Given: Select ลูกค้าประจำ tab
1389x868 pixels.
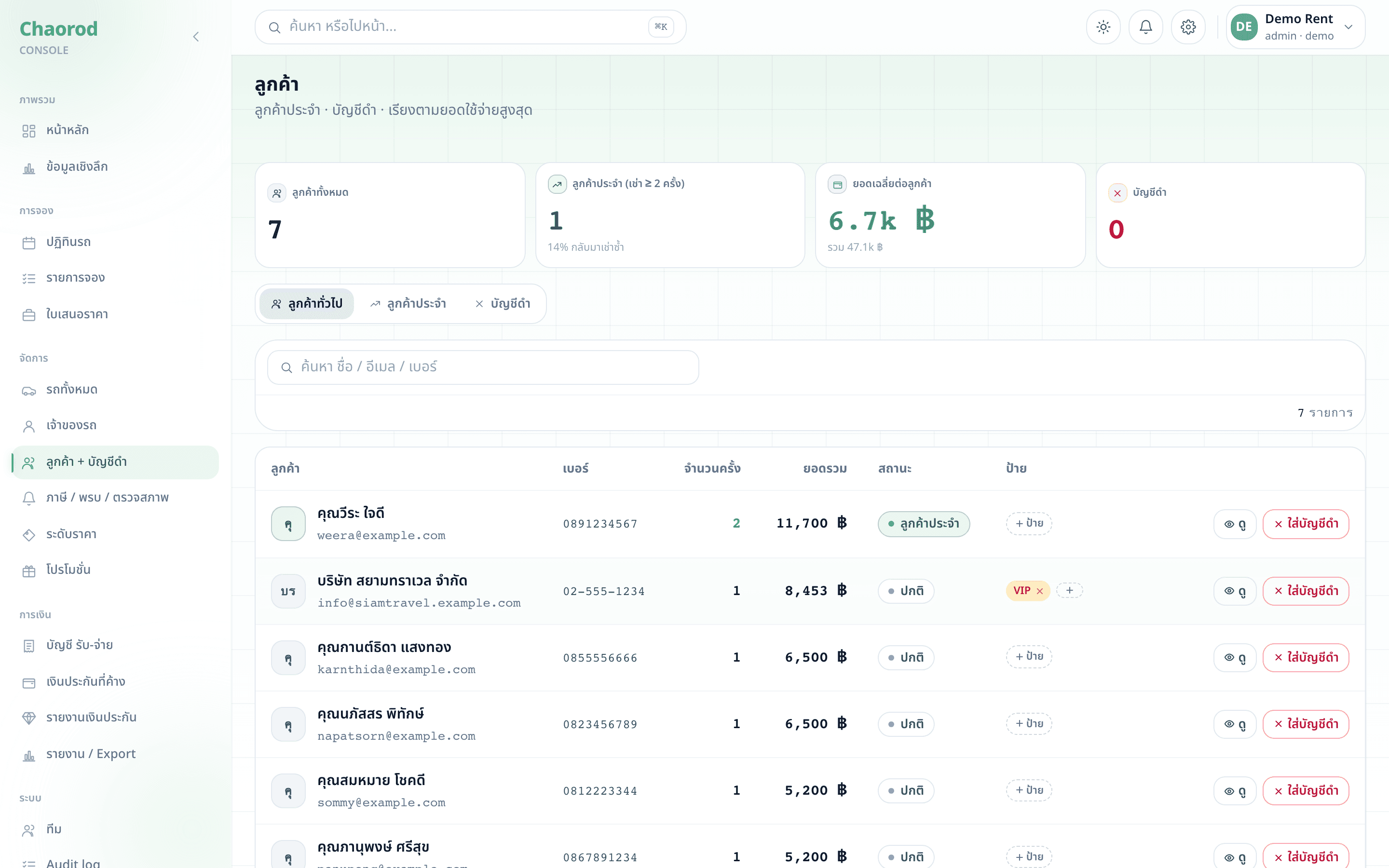Looking at the screenshot, I should pyautogui.click(x=408, y=304).
